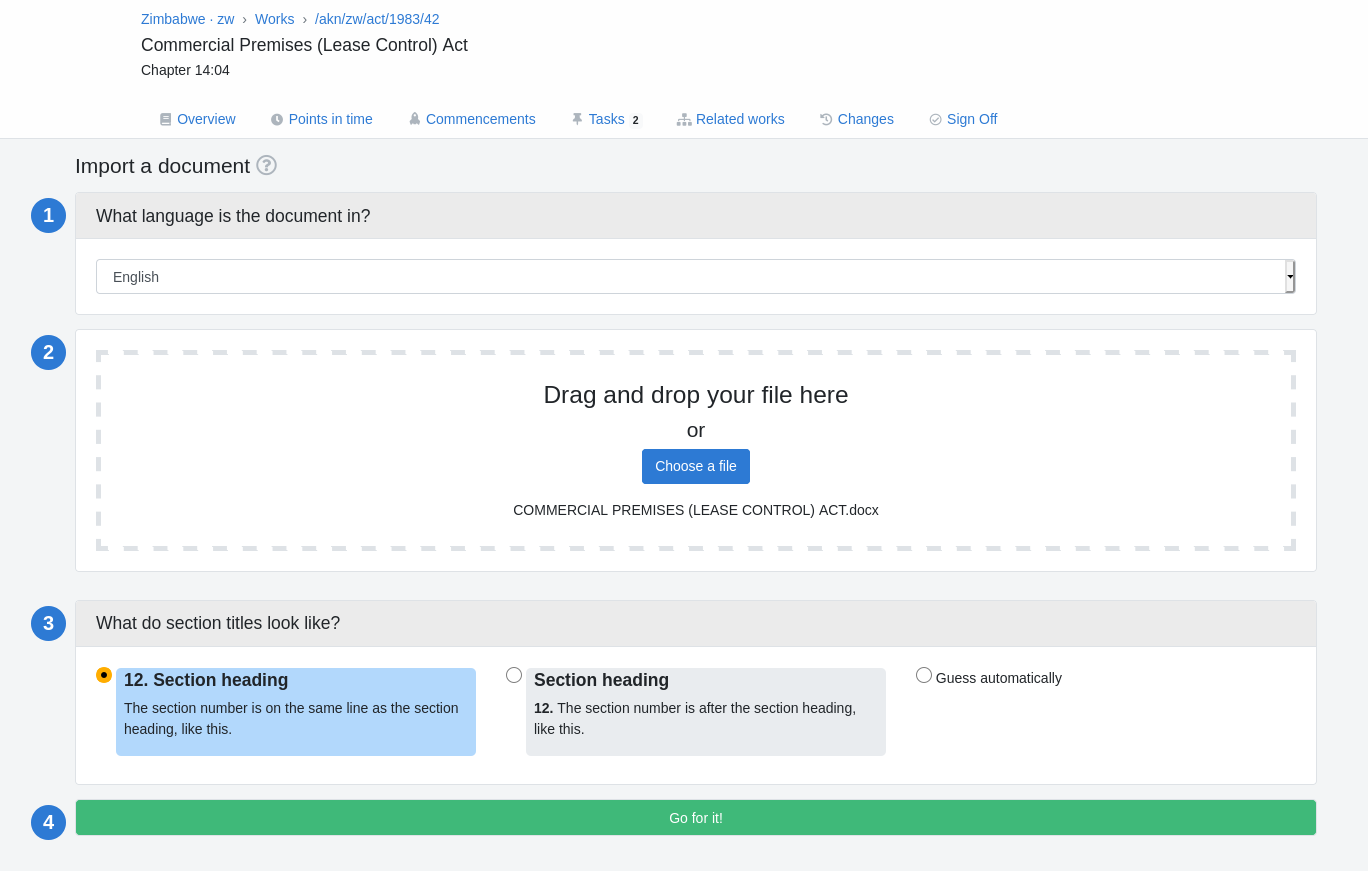Viewport: 1368px width, 871px height.
Task: Open the English language dropdown
Action: click(x=690, y=277)
